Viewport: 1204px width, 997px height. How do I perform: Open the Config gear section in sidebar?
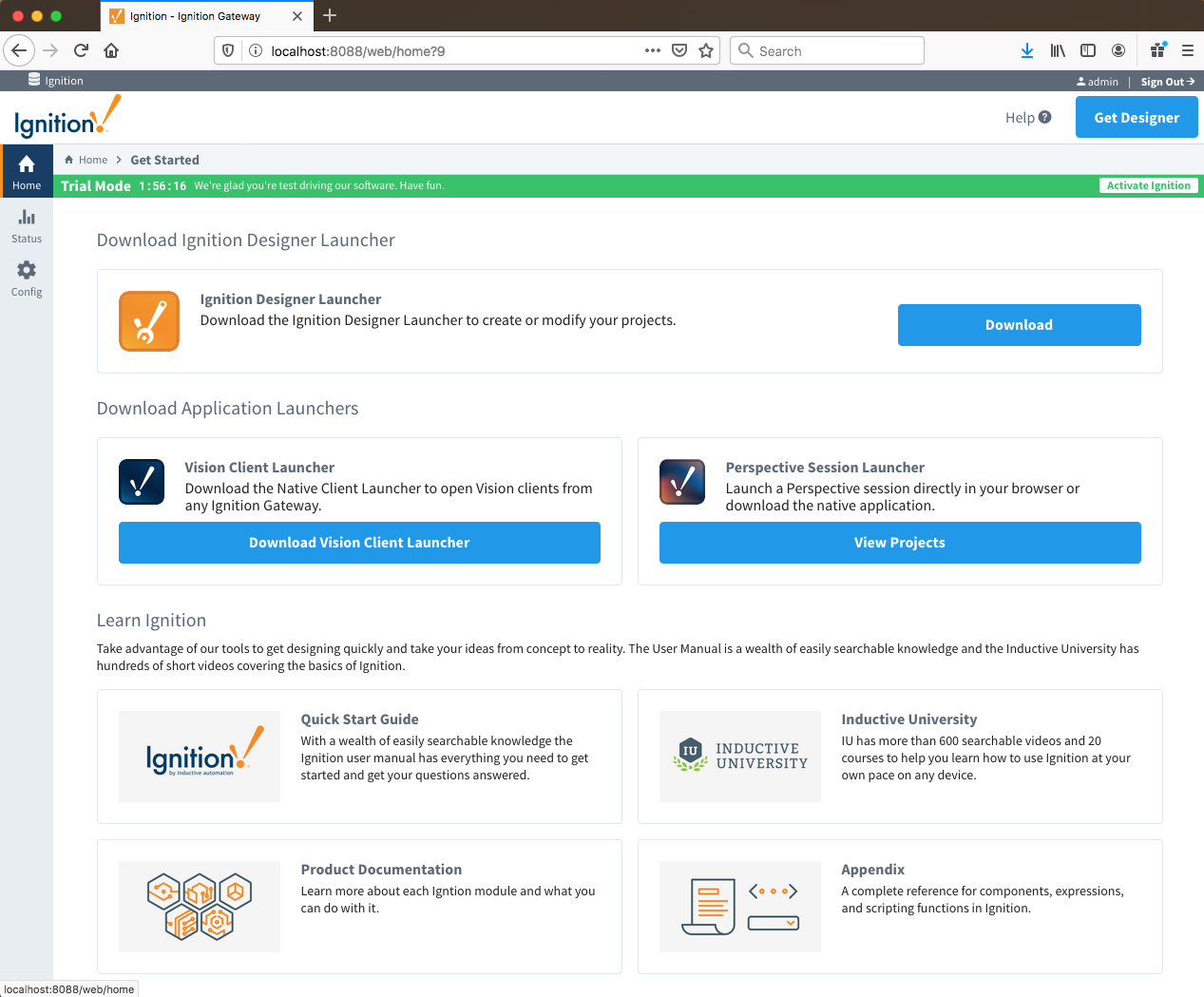27,278
